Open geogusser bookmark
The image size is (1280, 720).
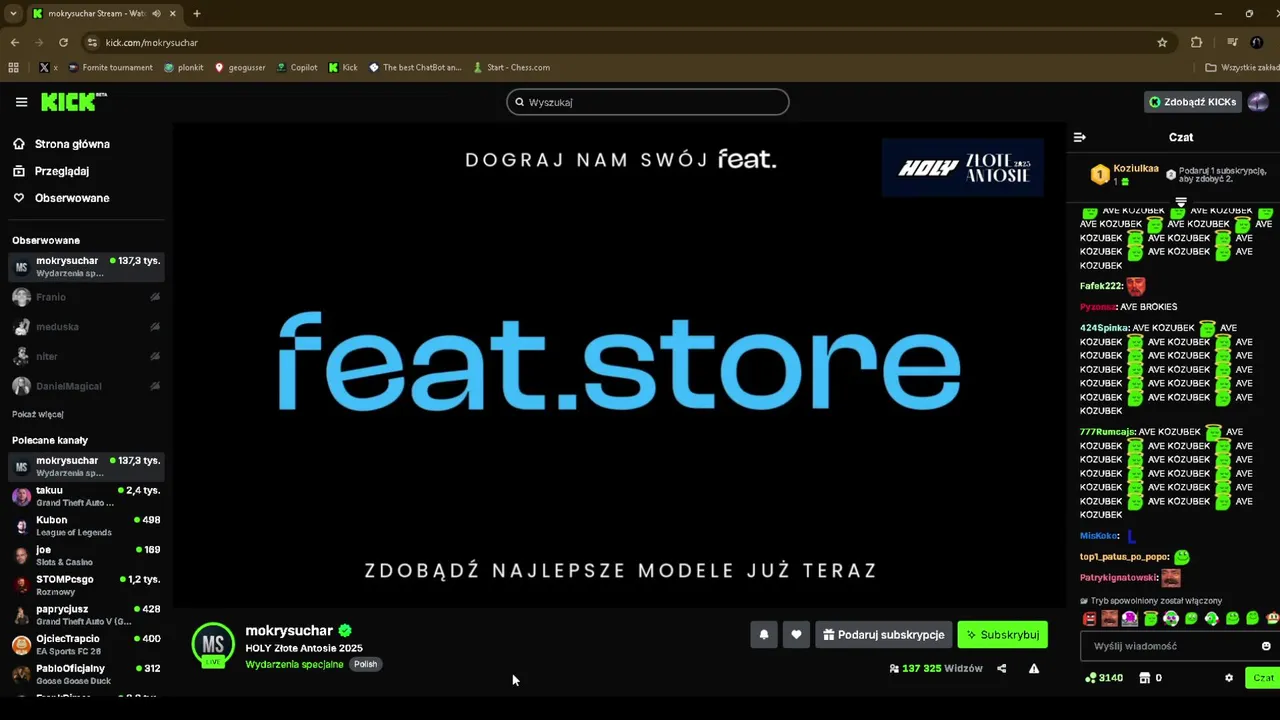pyautogui.click(x=240, y=67)
